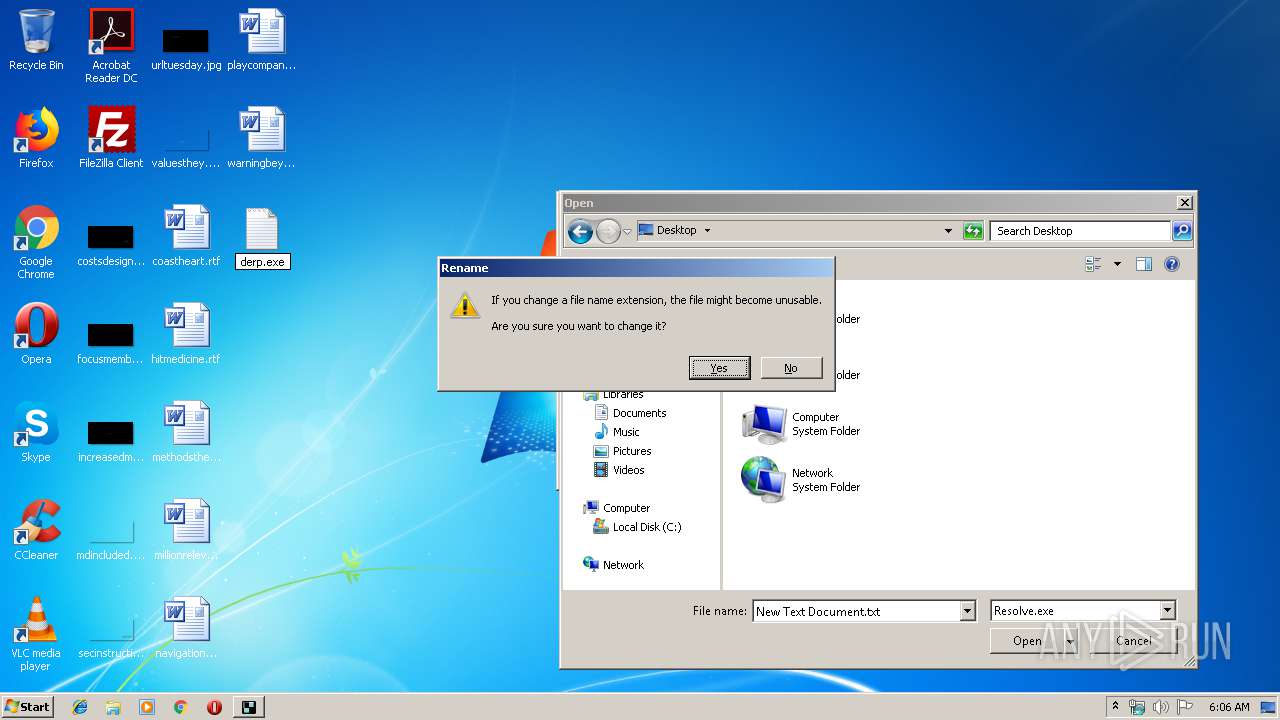Select coastheart.rtf desktop file
The image size is (1280, 720).
pos(186,236)
